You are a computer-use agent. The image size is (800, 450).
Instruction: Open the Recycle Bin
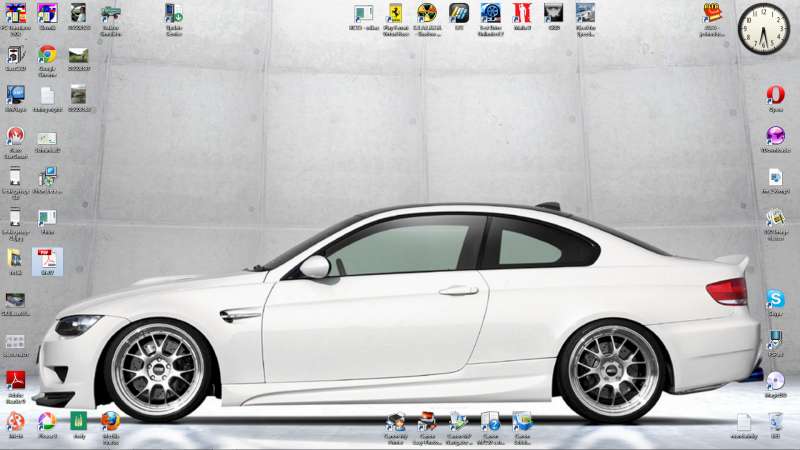pos(776,421)
